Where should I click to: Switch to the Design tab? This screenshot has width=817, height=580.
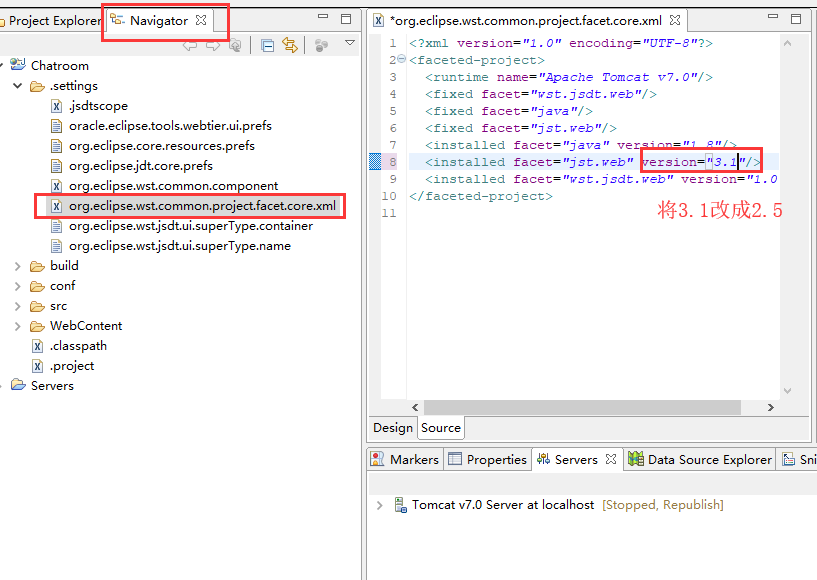[393, 428]
